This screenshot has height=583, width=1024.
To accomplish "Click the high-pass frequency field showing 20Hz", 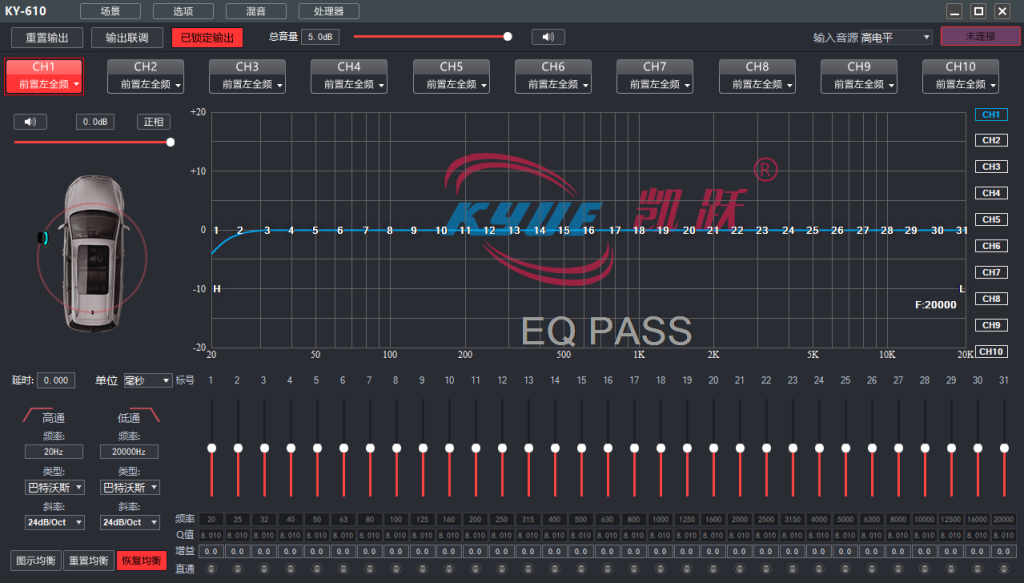I will click(54, 452).
